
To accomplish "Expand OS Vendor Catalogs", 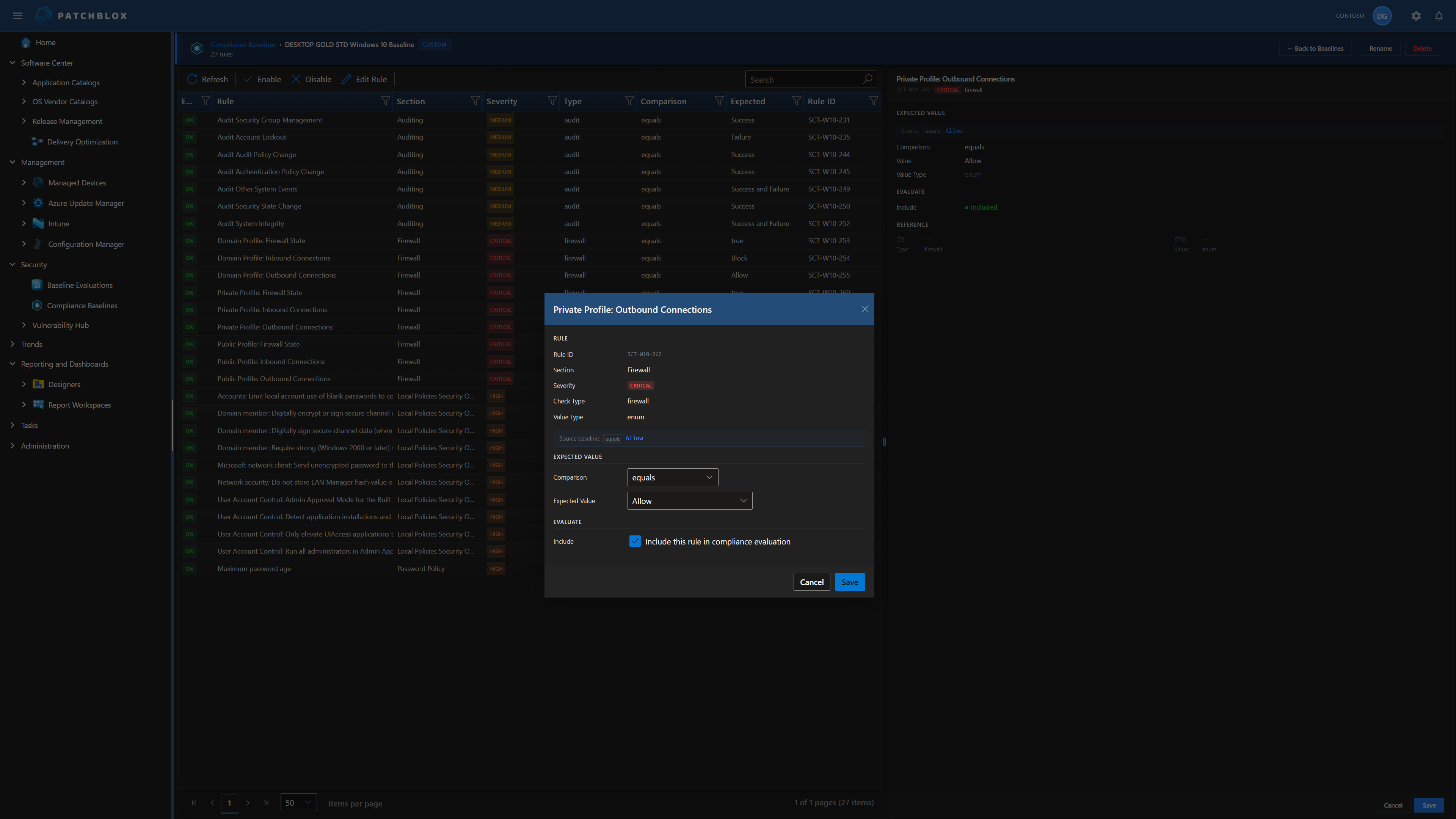I will click(24, 102).
